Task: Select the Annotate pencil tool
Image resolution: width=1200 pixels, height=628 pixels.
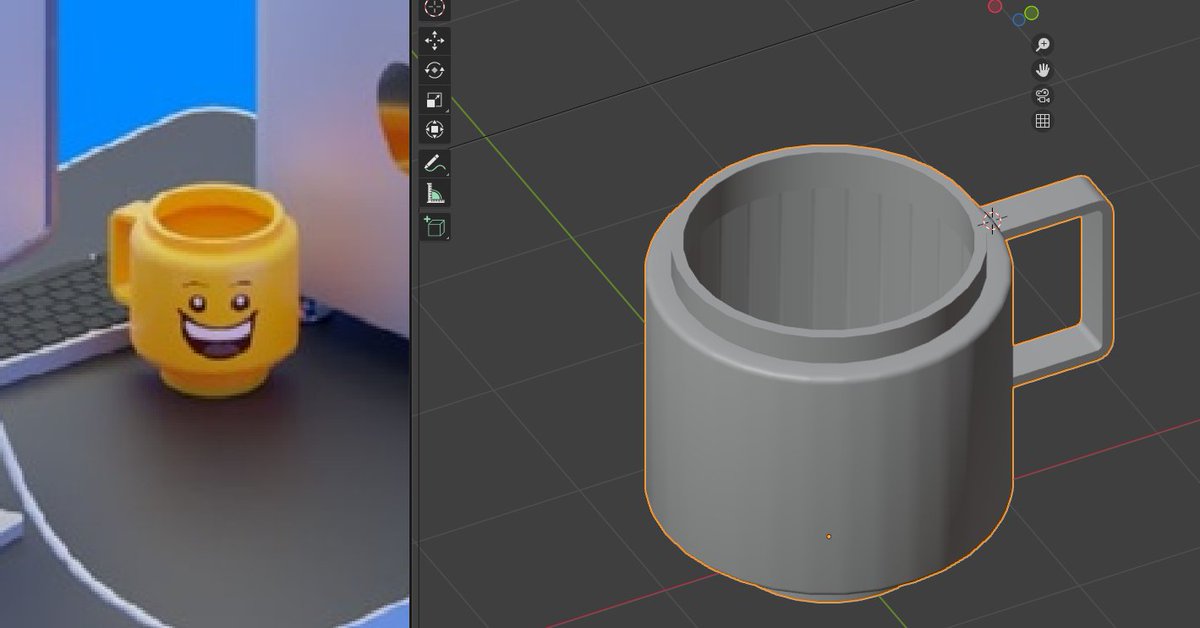Action: coord(434,163)
